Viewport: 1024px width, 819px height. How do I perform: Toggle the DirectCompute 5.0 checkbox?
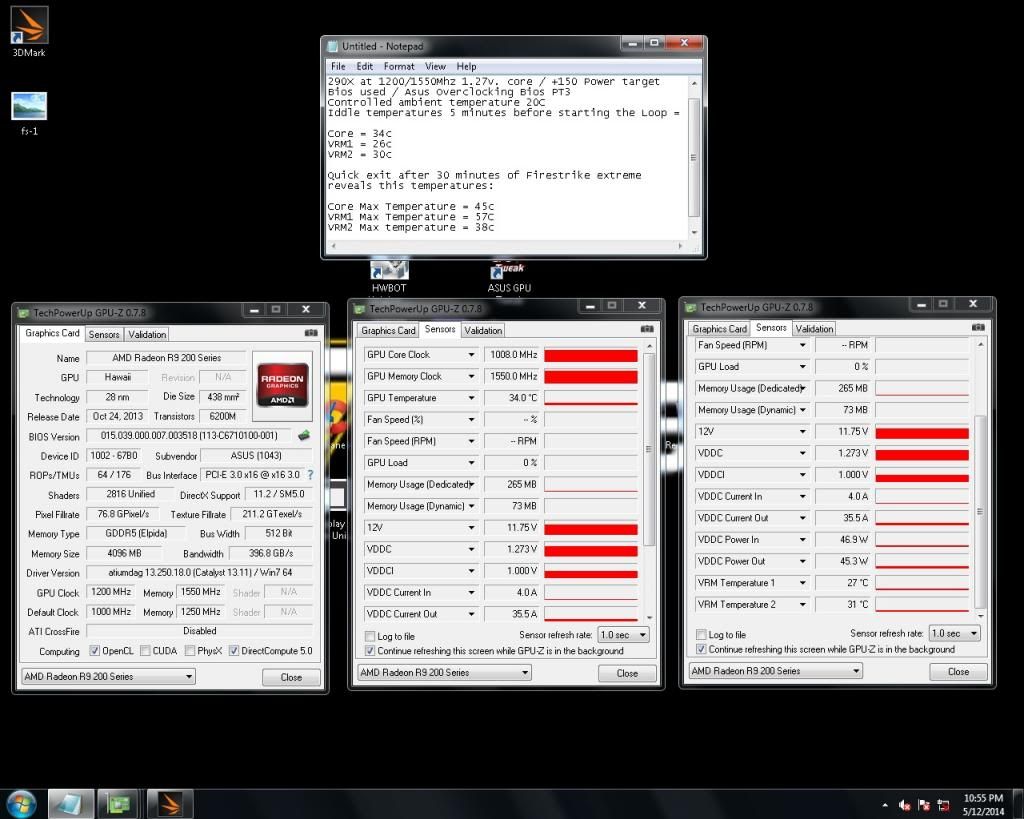pyautogui.click(x=233, y=651)
